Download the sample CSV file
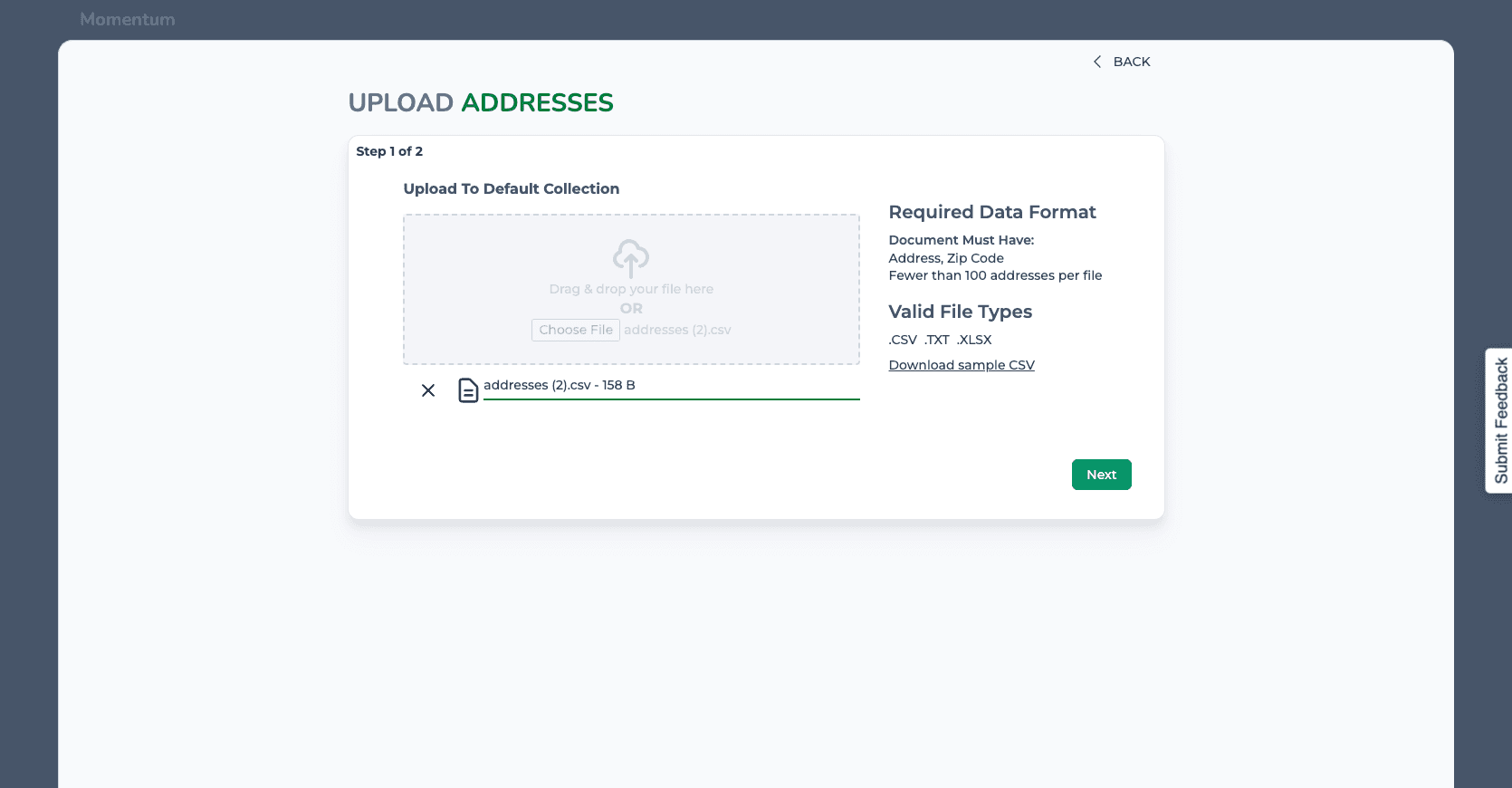Screen dimensions: 1512x788 962,365
